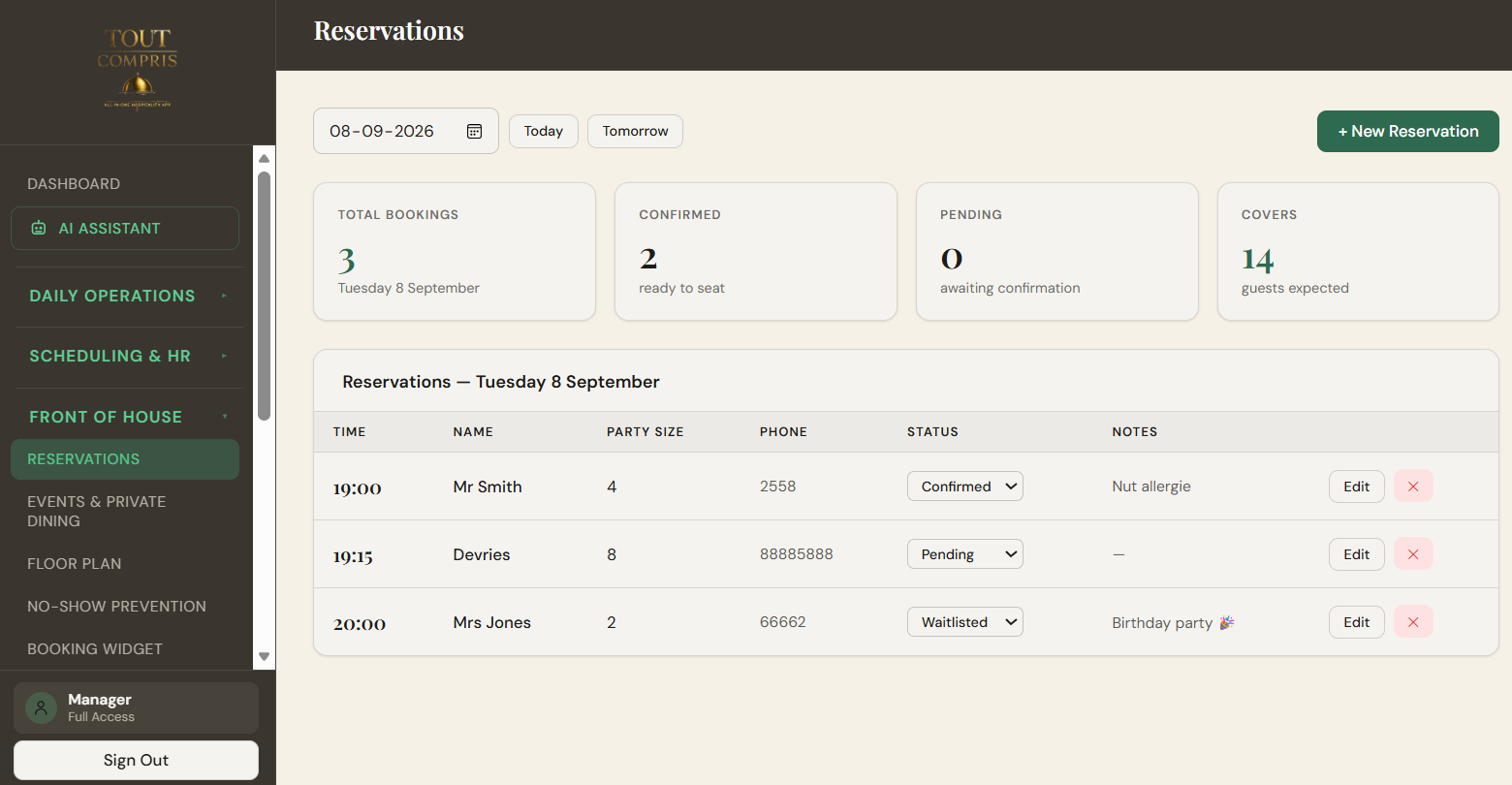This screenshot has height=785, width=1512.
Task: Click the Covers summary card
Action: 1358,251
